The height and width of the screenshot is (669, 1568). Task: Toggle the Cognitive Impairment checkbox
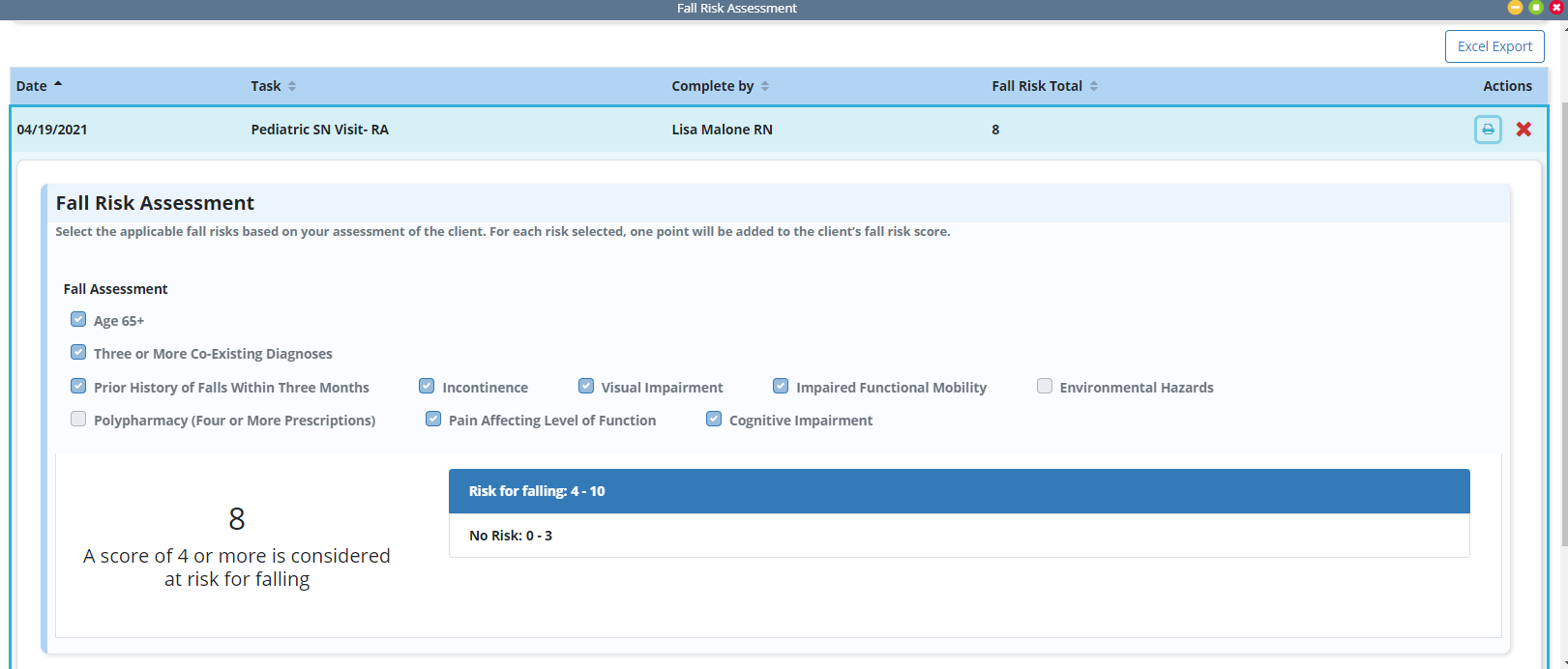click(714, 419)
